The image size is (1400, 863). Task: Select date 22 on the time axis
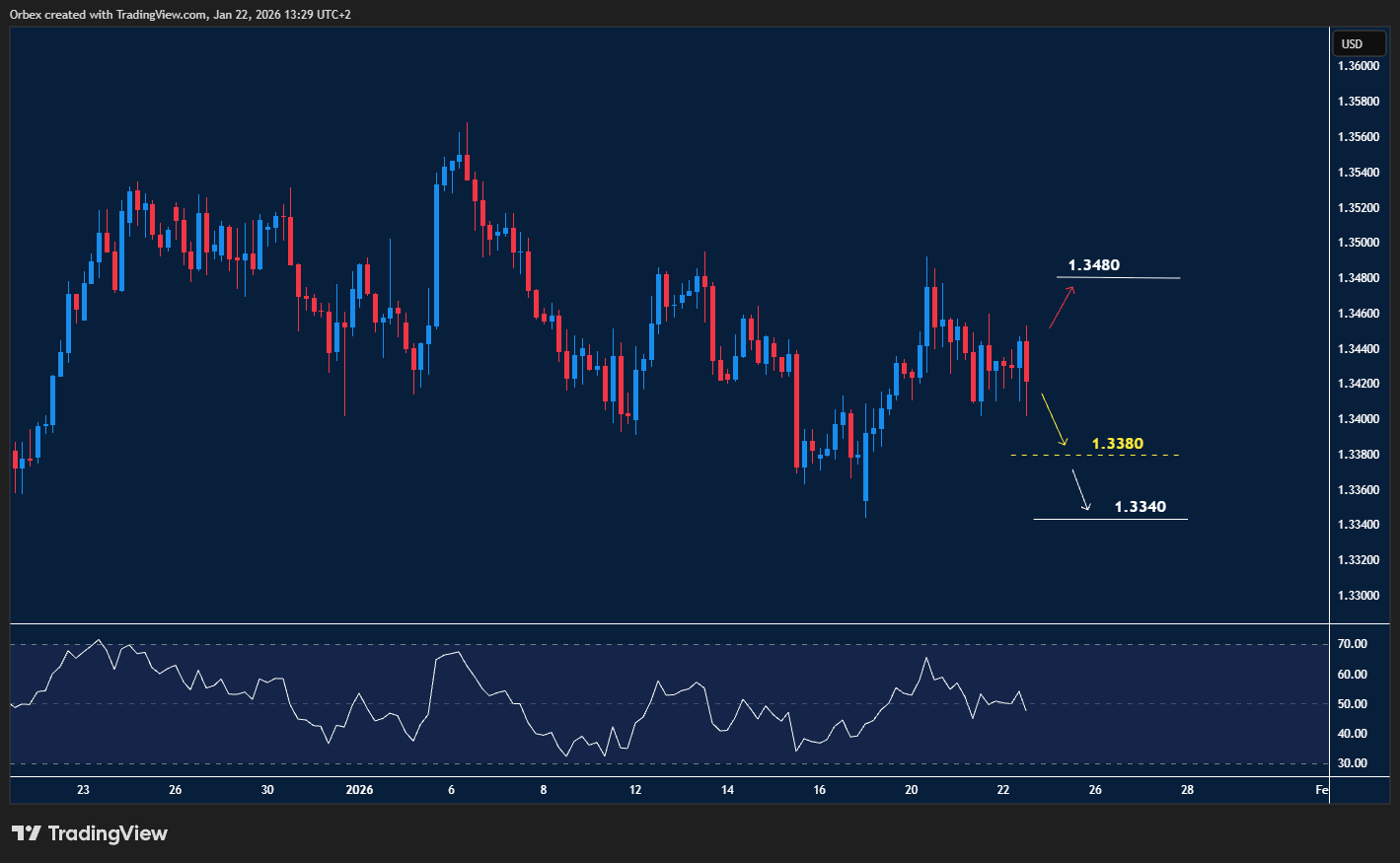pyautogui.click(x=1003, y=790)
